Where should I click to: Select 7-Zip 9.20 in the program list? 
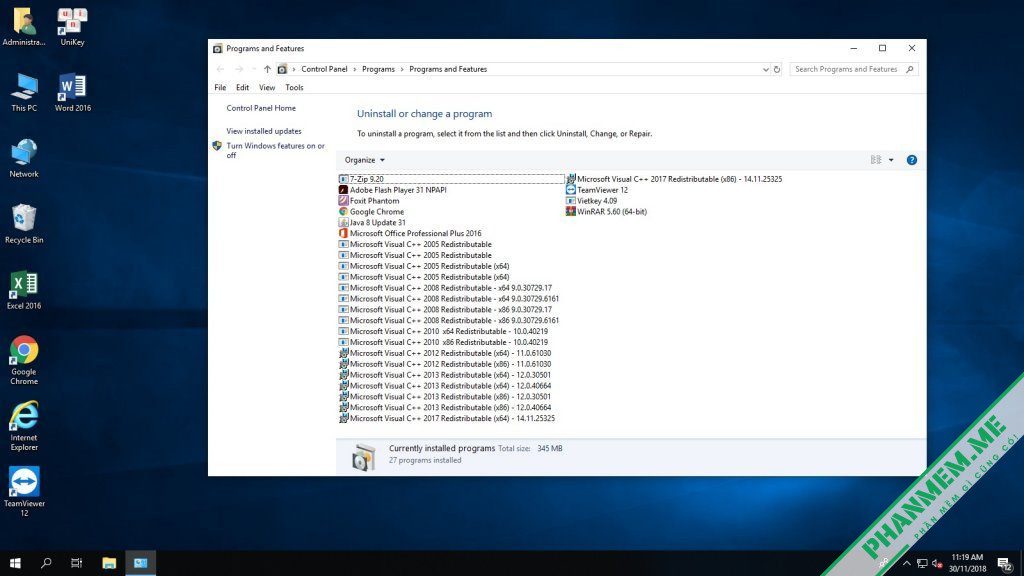click(x=451, y=179)
